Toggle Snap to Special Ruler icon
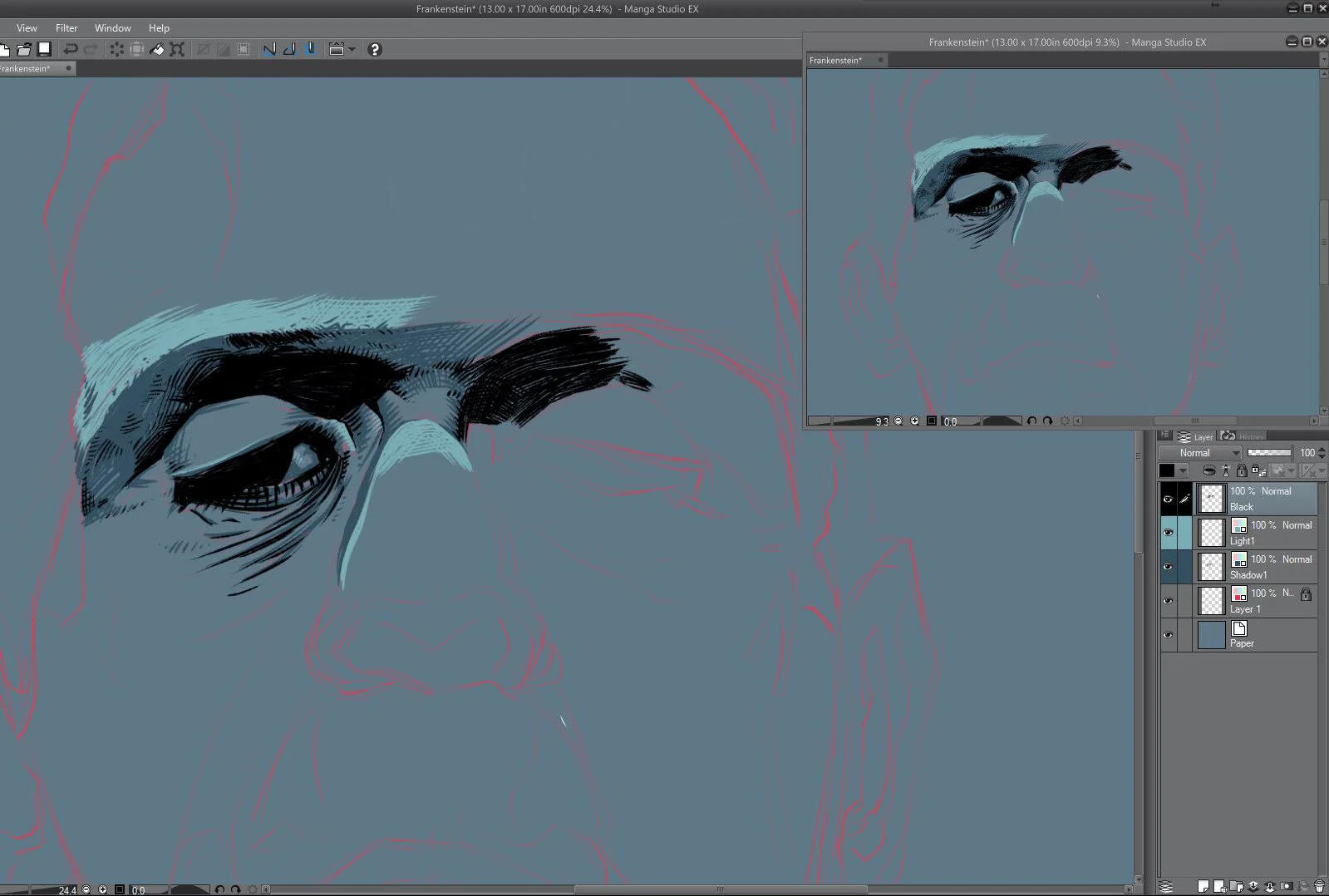The image size is (1329, 896). pos(289,49)
